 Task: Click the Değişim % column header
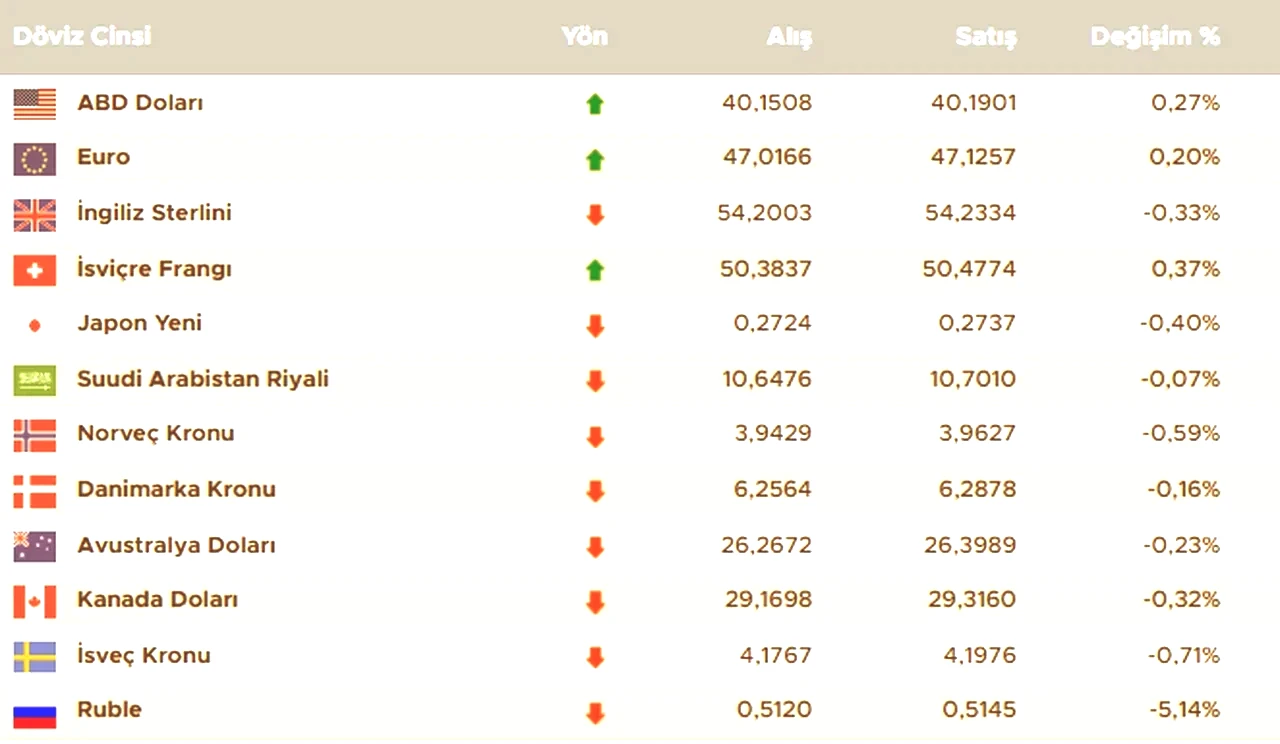1155,37
